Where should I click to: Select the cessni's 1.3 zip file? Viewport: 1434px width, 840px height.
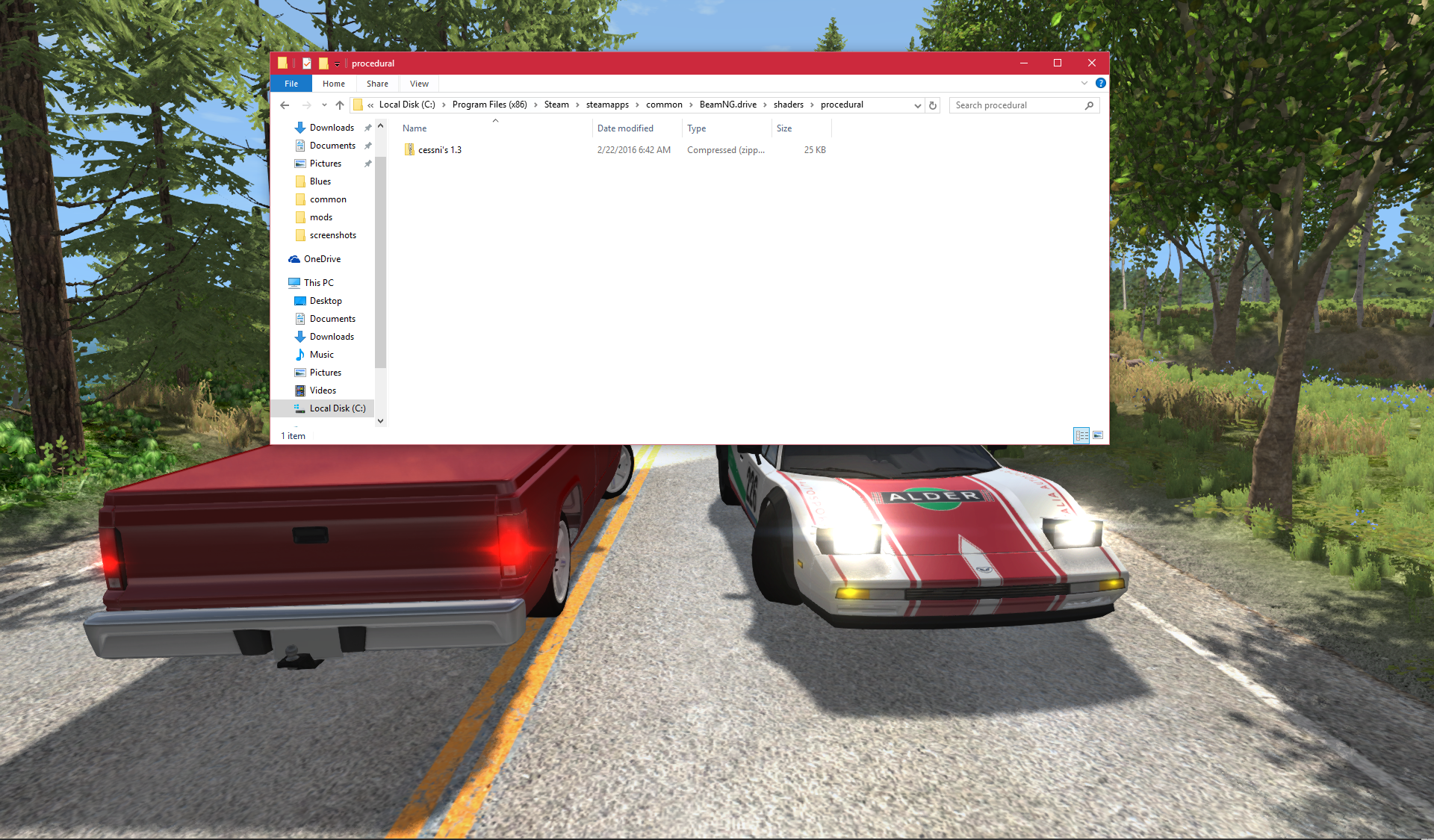(x=616, y=150)
